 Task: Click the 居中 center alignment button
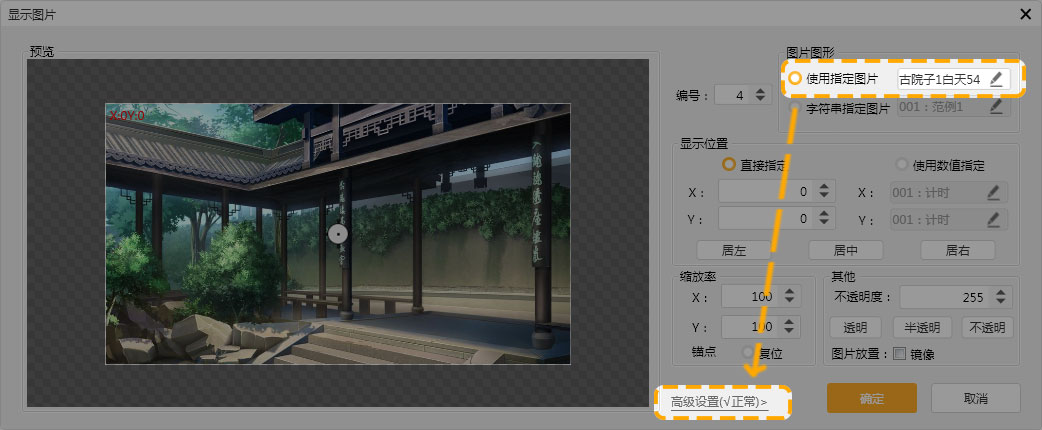(845, 250)
